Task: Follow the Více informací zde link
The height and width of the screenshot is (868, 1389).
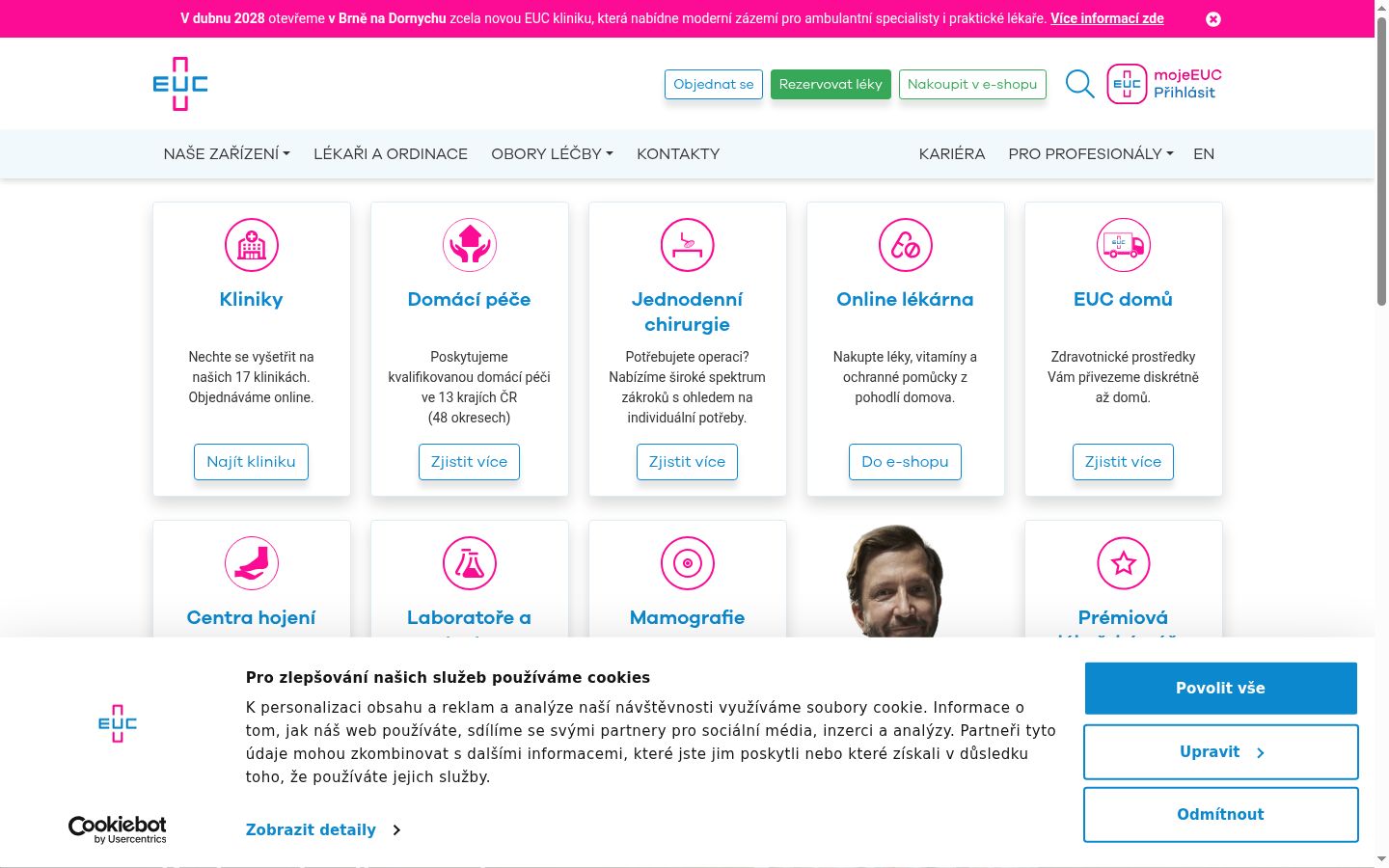Action: (x=1107, y=18)
